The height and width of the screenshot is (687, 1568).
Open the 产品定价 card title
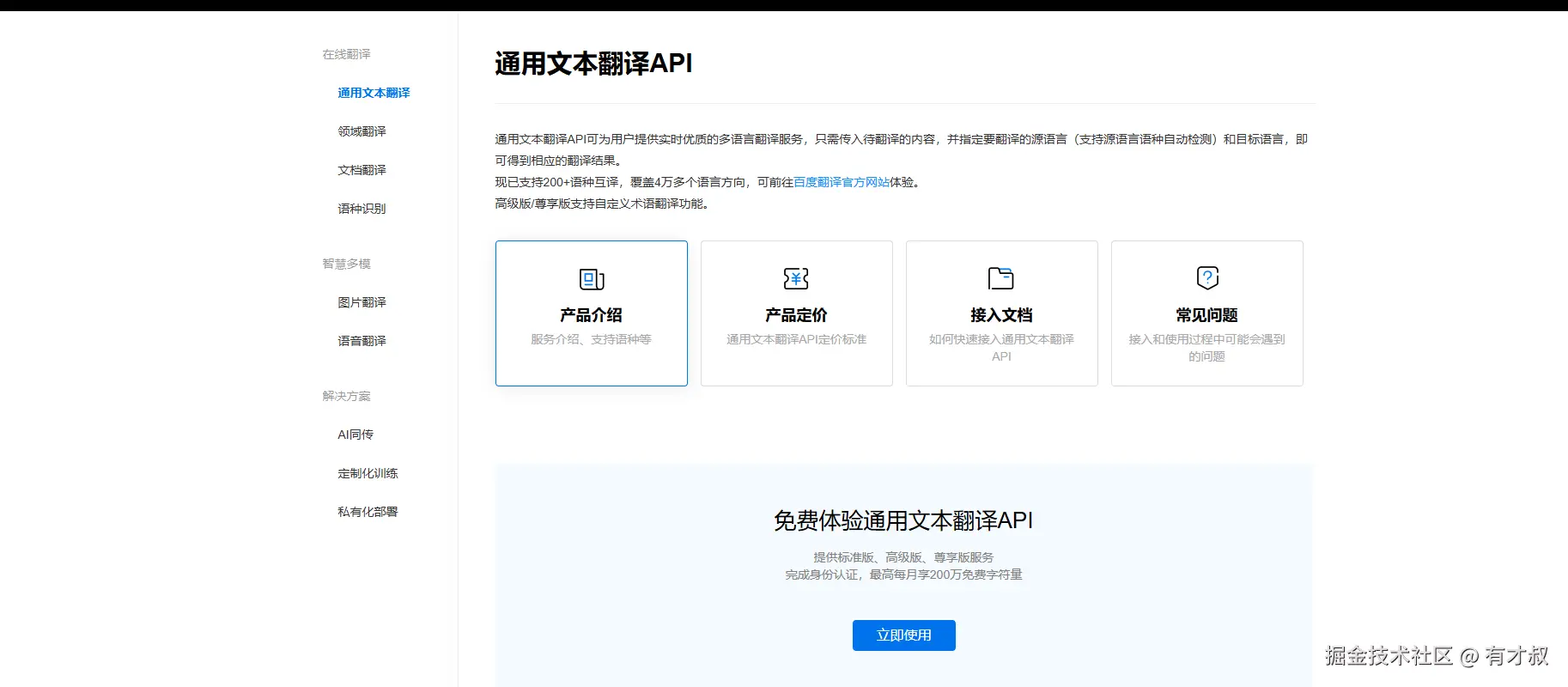pyautogui.click(x=796, y=315)
